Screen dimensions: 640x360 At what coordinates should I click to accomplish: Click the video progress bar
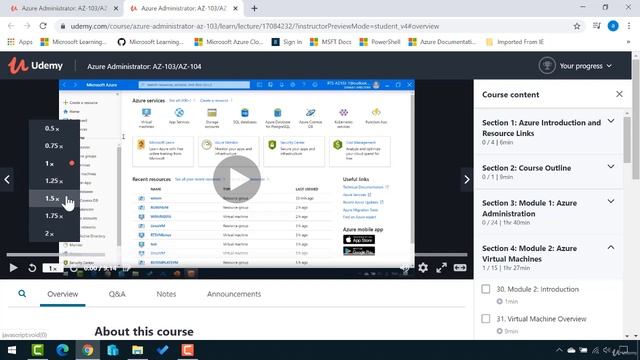coord(237,255)
